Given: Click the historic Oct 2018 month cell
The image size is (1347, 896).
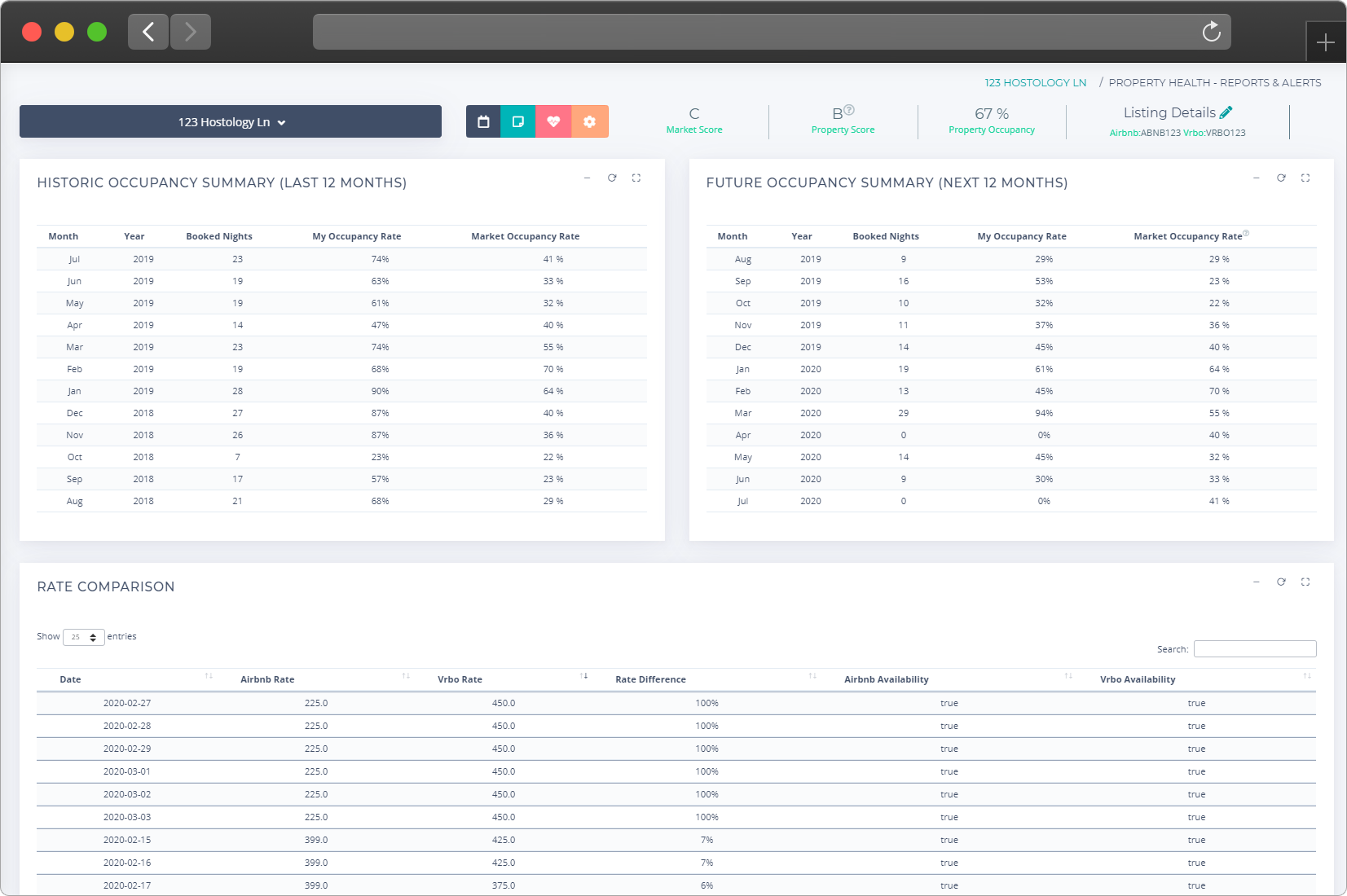Looking at the screenshot, I should click(x=75, y=457).
